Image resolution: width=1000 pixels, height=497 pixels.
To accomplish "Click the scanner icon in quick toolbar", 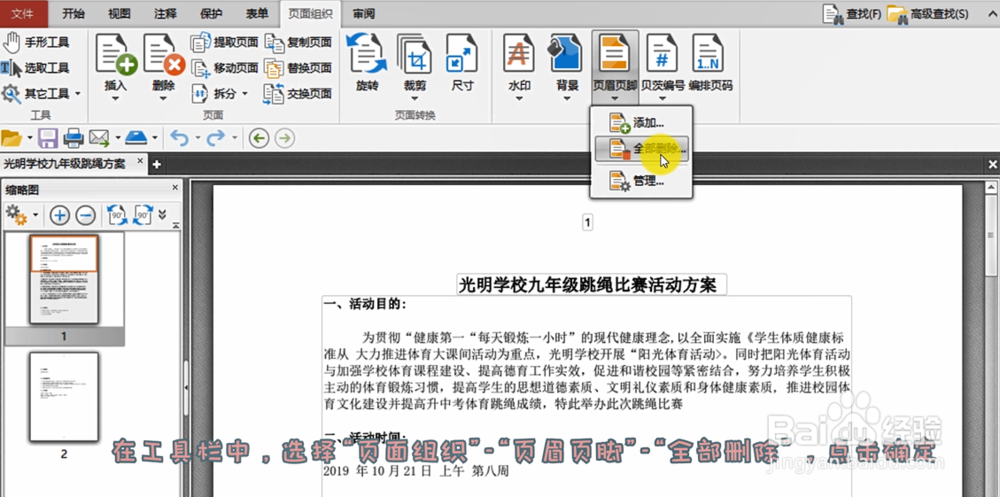I will tap(137, 138).
